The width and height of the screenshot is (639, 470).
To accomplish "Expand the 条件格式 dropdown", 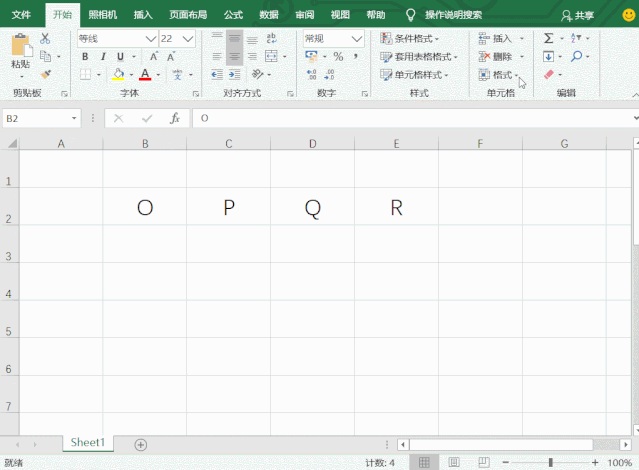I will [416, 38].
